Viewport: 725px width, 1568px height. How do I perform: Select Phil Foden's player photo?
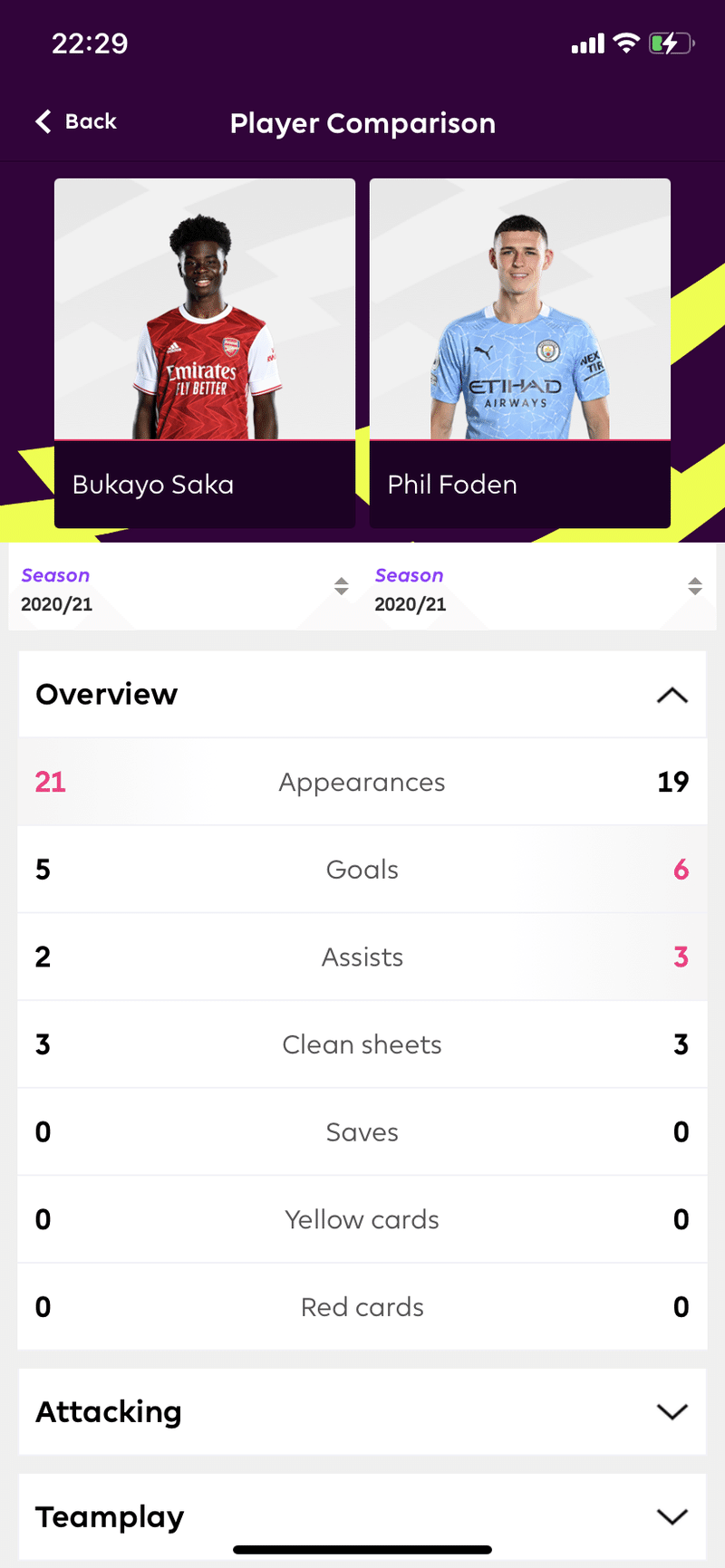pyautogui.click(x=520, y=309)
